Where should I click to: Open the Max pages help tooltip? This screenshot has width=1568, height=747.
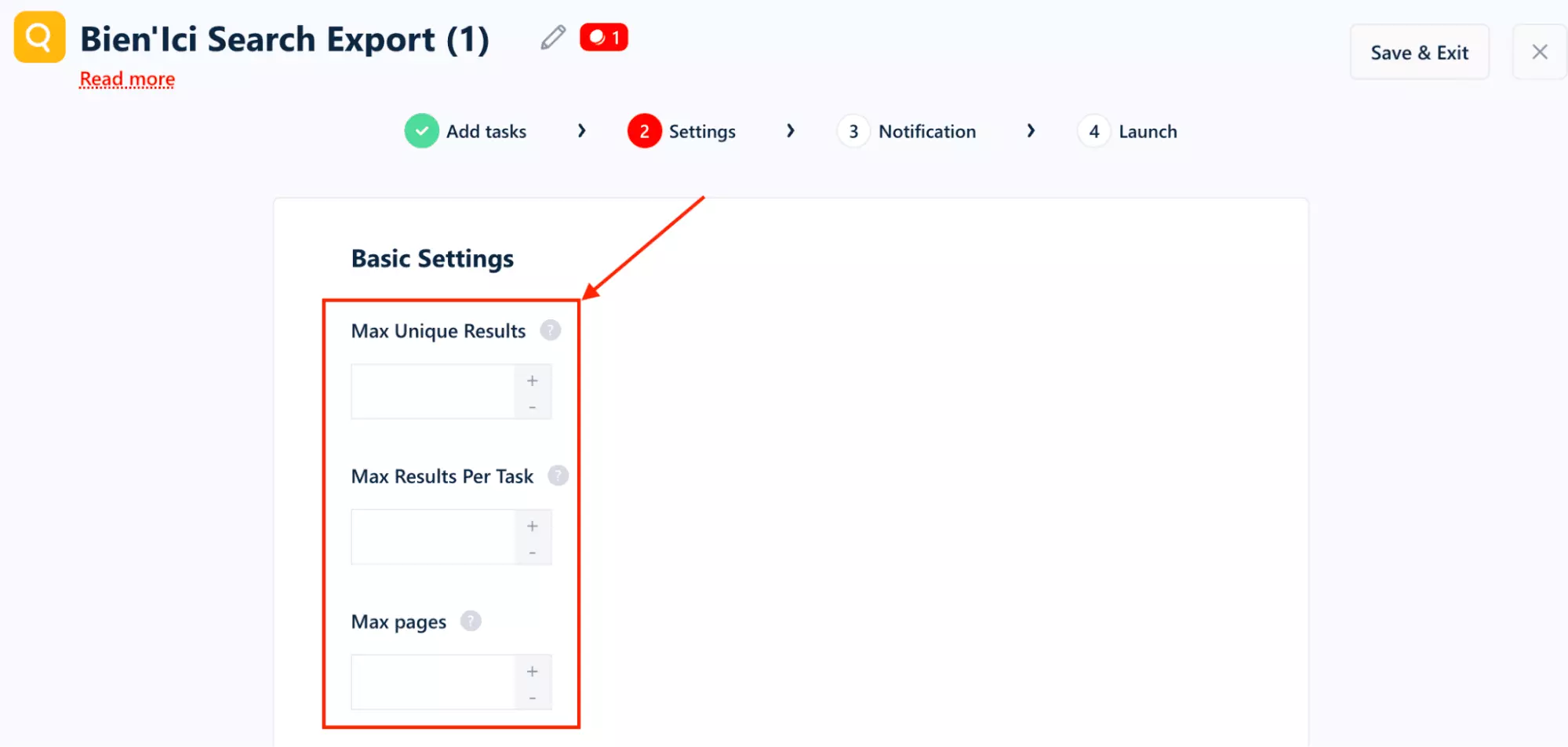pyautogui.click(x=470, y=621)
